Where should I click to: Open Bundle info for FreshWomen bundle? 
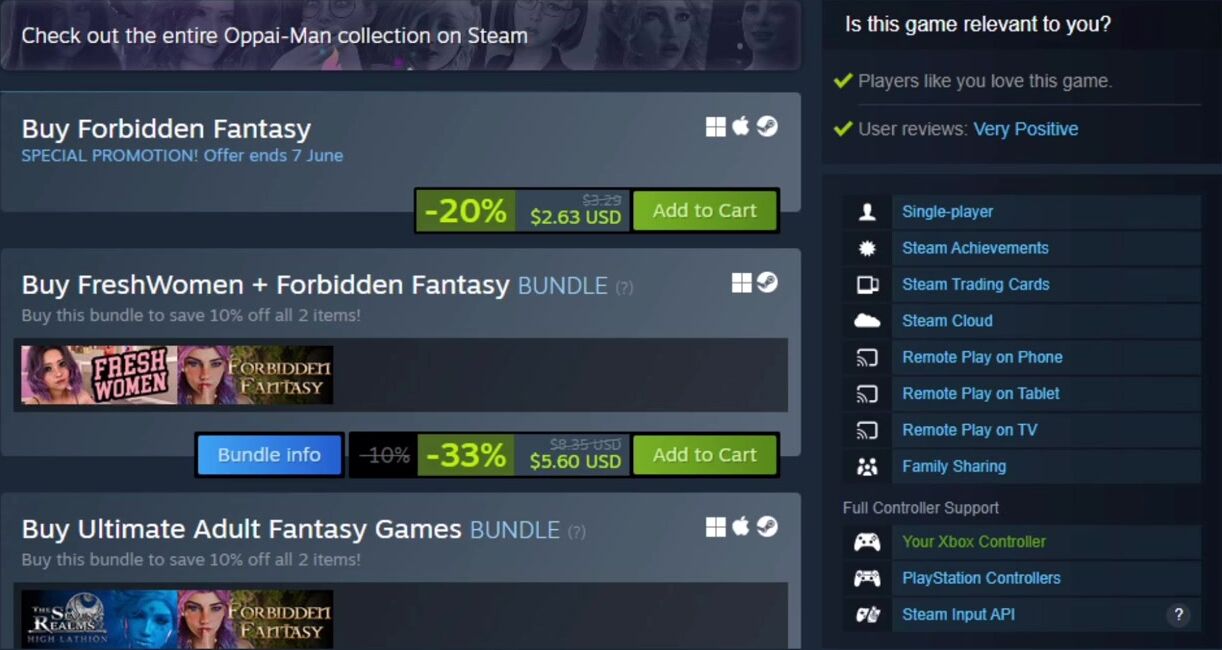point(269,455)
